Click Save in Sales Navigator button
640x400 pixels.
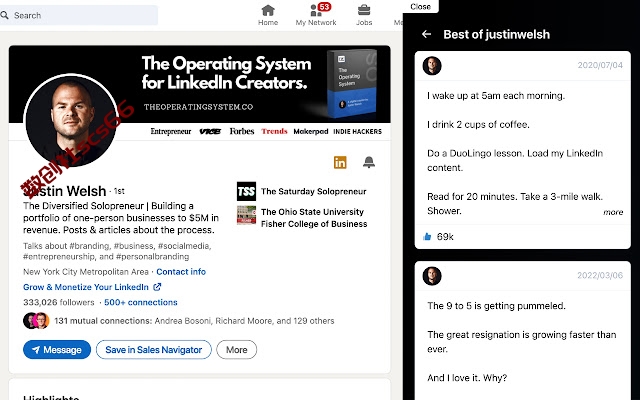pyautogui.click(x=154, y=350)
